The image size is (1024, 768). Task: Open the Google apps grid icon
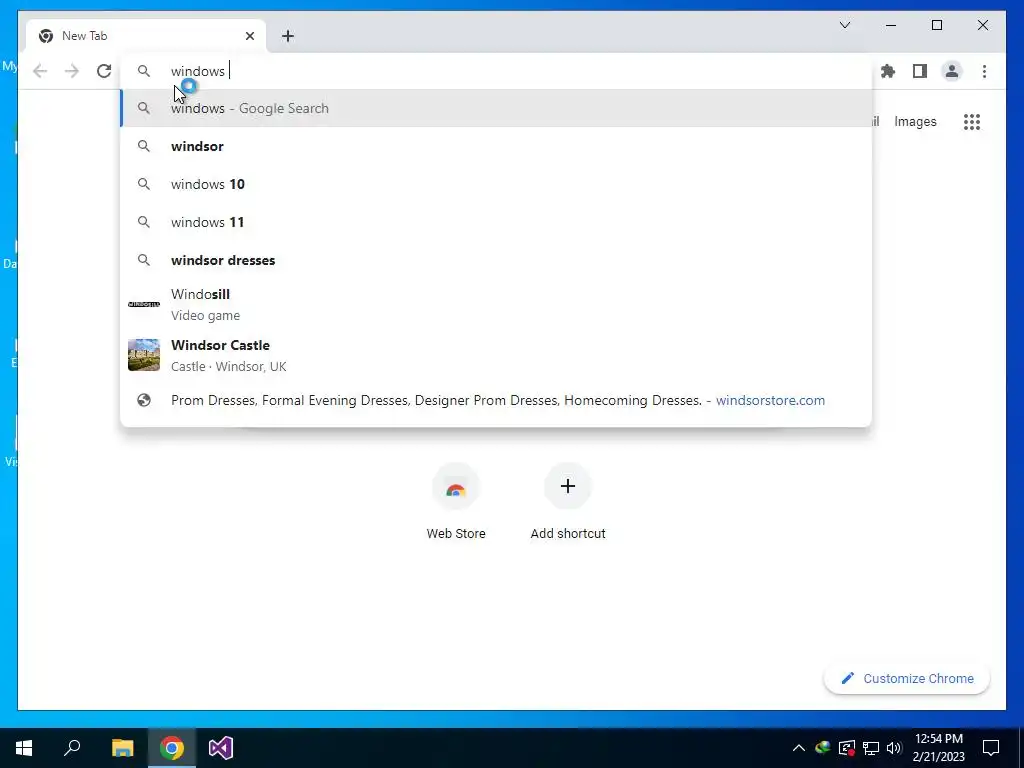coord(972,121)
